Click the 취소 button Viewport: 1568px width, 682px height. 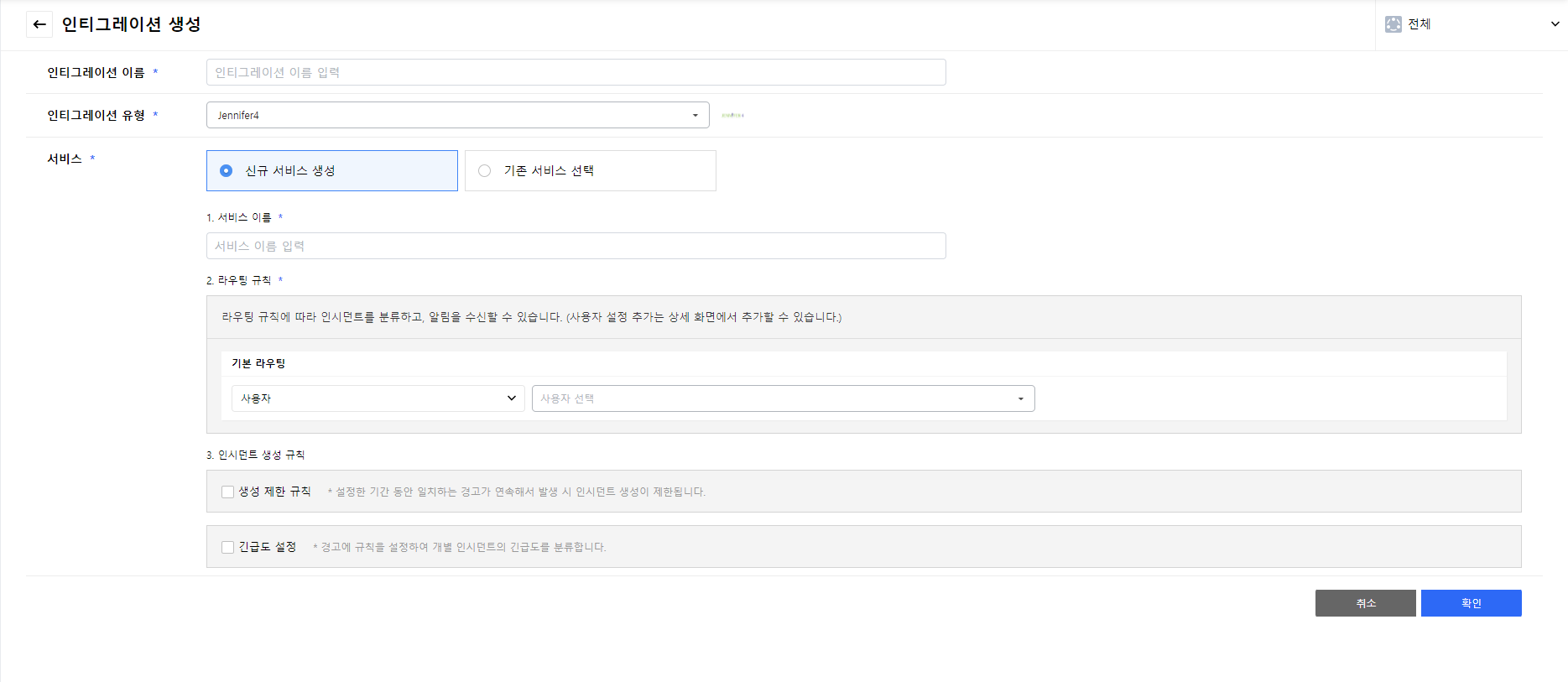pyautogui.click(x=1365, y=603)
